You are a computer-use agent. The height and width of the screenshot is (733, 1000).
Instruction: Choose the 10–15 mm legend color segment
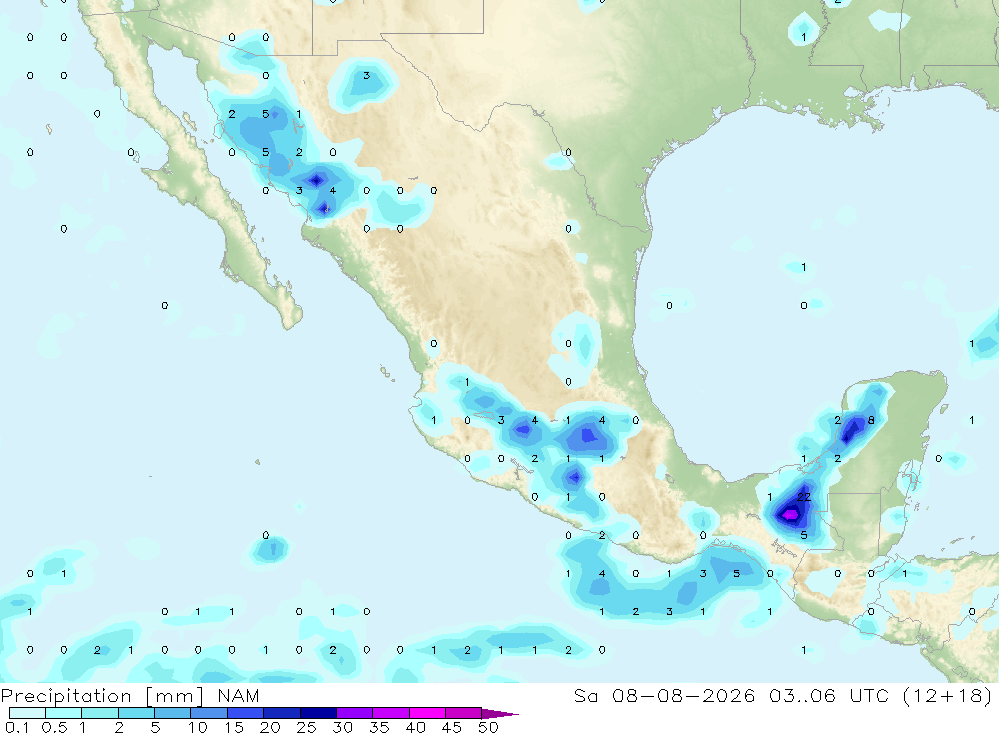click(209, 713)
